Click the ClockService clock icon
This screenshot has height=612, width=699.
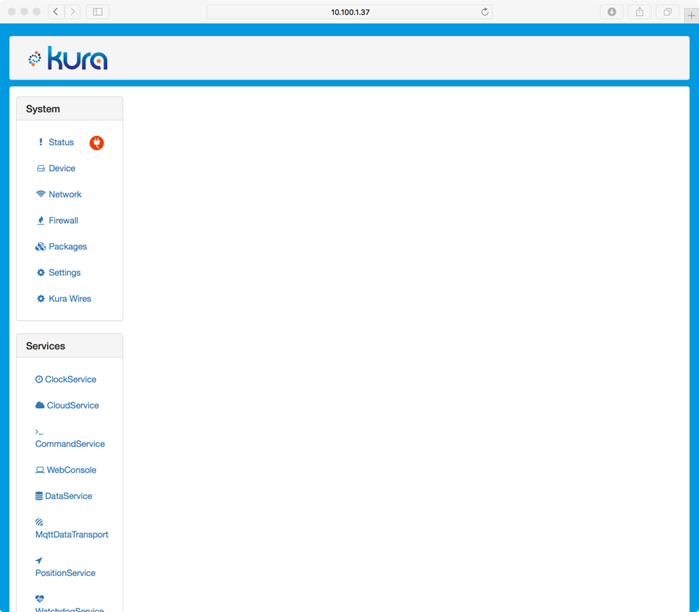tap(39, 379)
